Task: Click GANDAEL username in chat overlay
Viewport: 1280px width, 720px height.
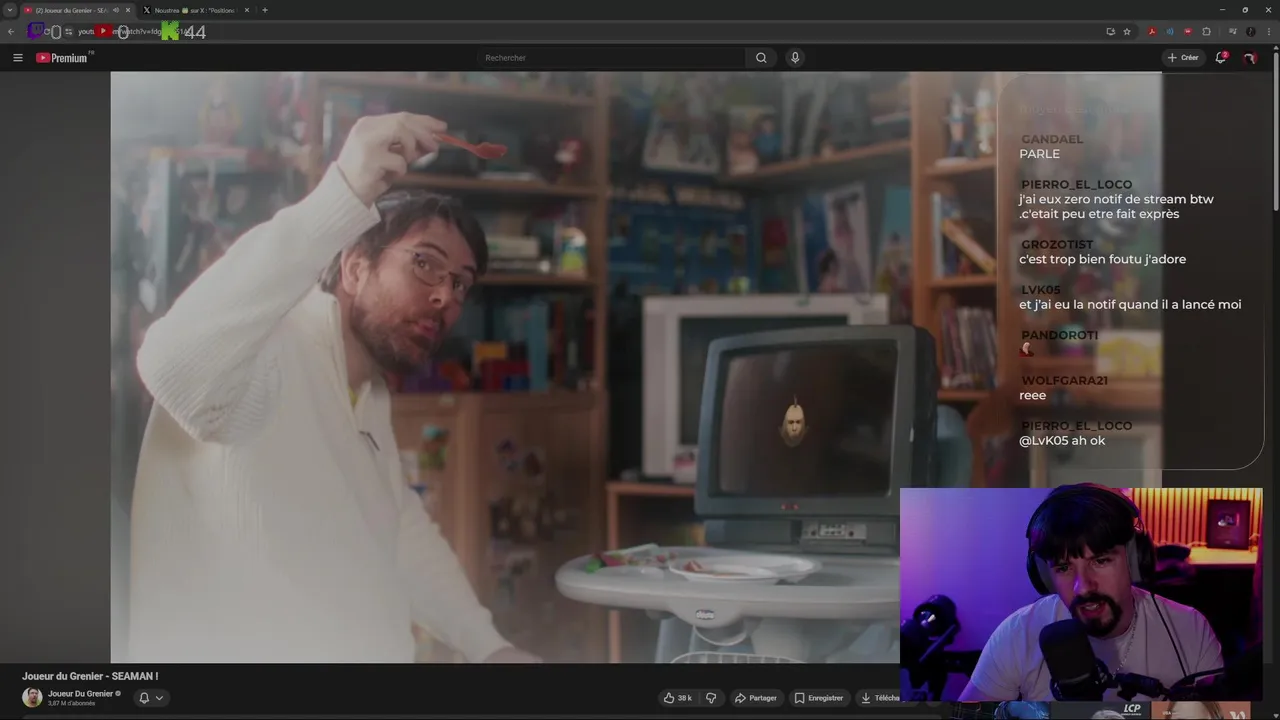Action: [1052, 139]
